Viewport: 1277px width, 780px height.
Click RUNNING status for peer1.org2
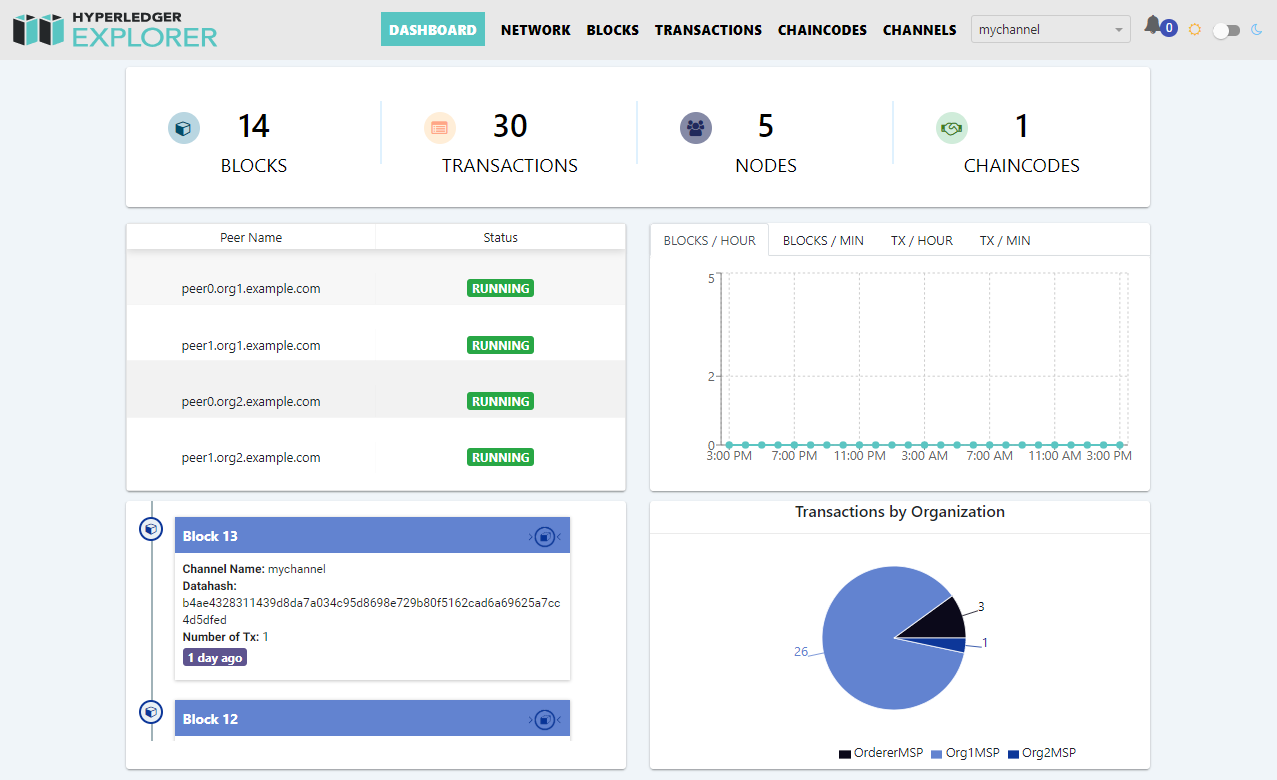point(500,457)
